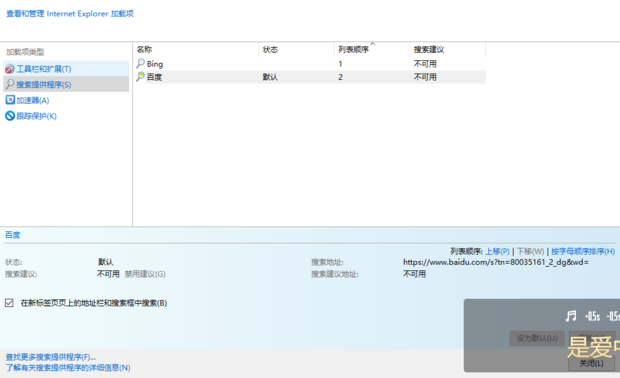Click the 百度 search provider icon
Viewport: 620px width, 378px height.
[x=140, y=77]
